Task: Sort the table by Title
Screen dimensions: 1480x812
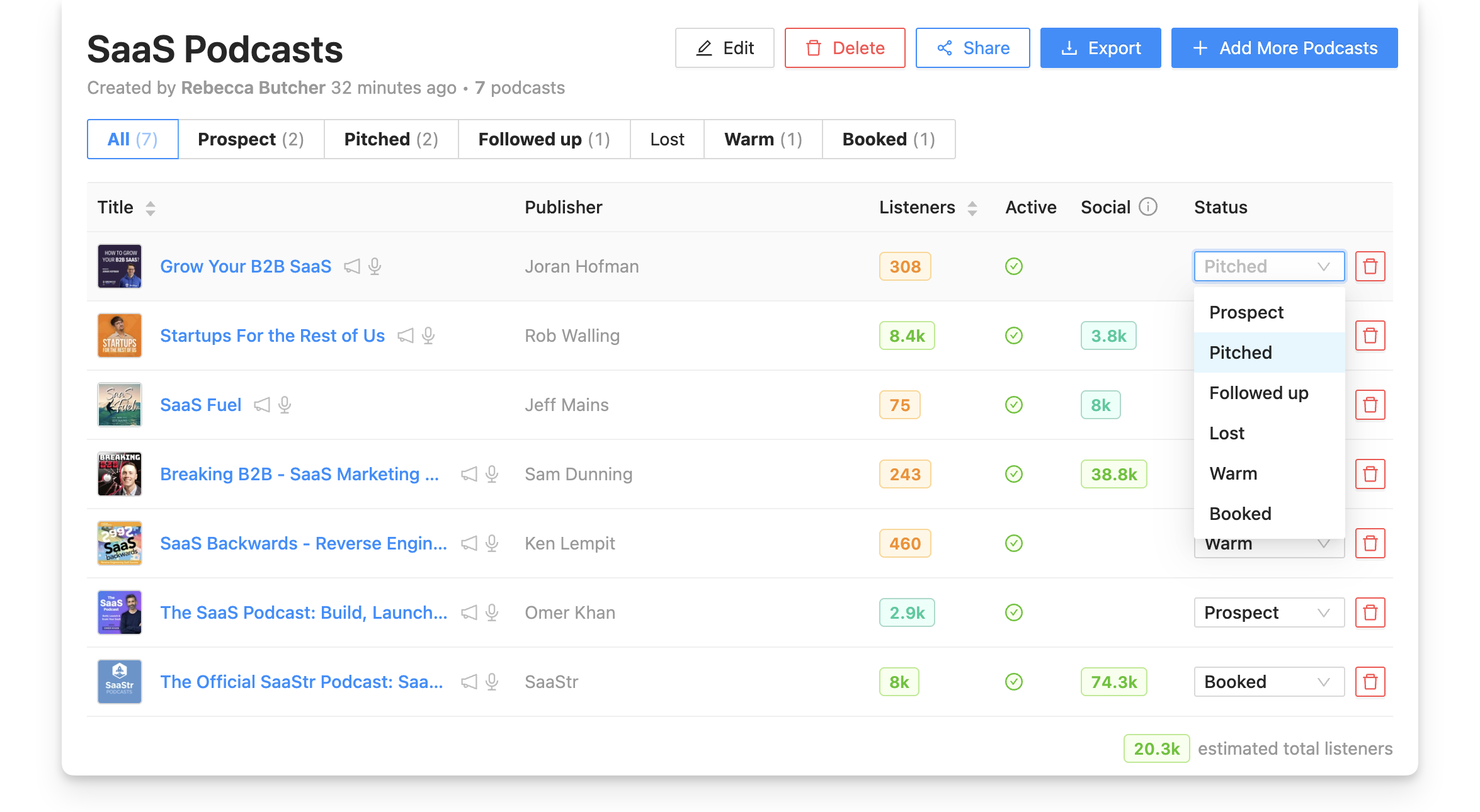Action: click(150, 208)
